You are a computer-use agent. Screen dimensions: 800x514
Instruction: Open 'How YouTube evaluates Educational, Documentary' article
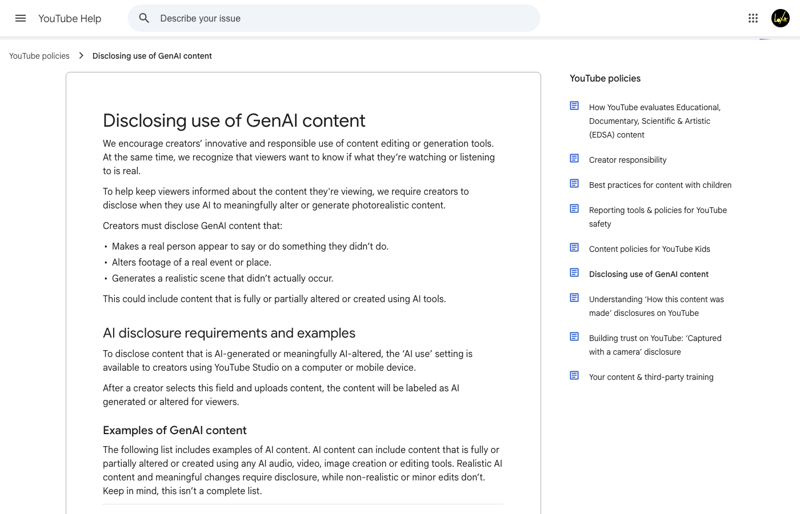pos(655,121)
